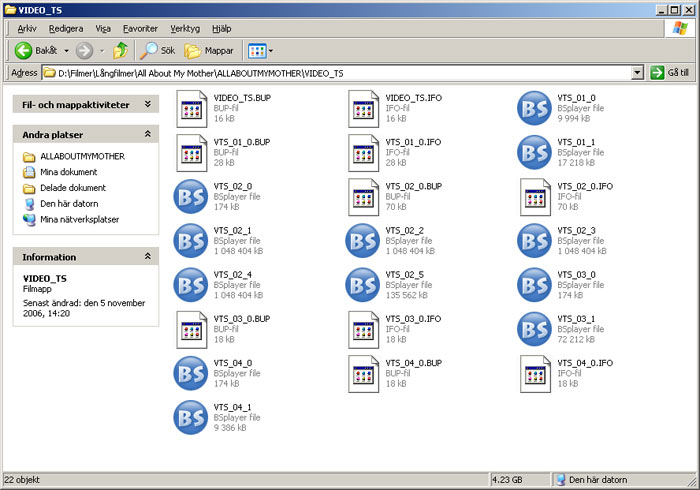Select the VTS_02_5 BSplayer file icon
This screenshot has width=700, height=490.
click(x=364, y=285)
